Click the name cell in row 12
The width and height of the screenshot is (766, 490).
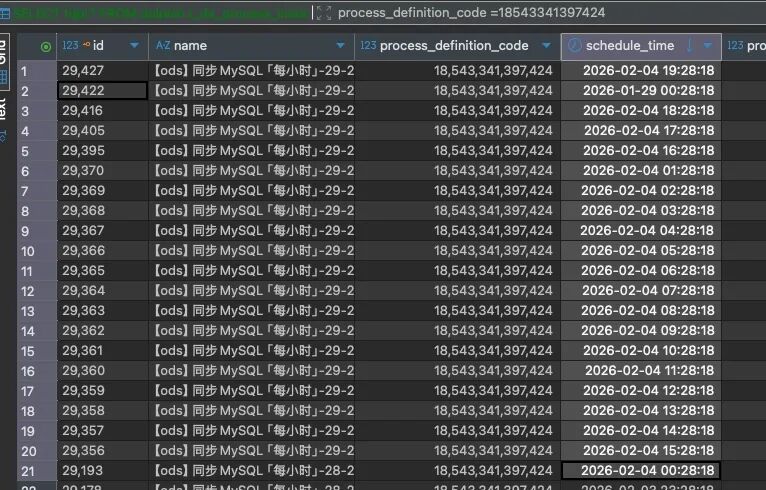[251, 291]
